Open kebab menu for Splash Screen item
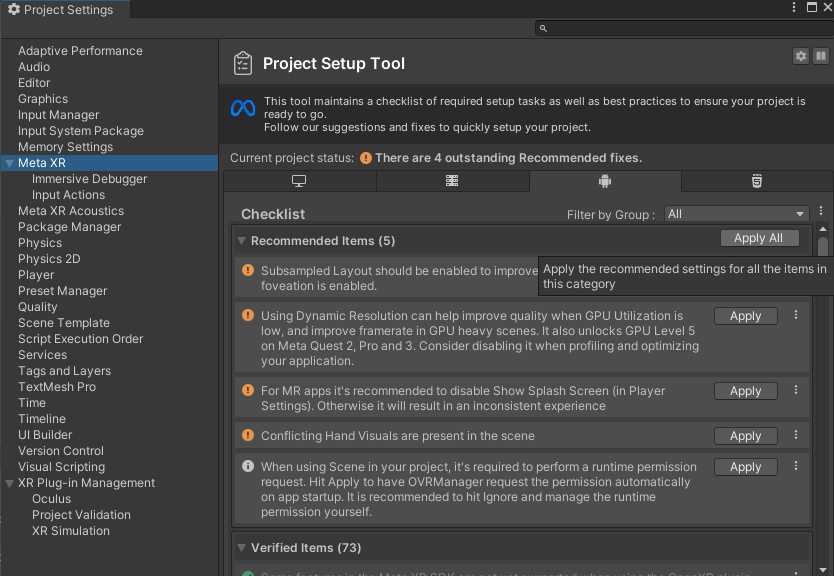Viewport: 834px width, 576px height. tap(796, 390)
